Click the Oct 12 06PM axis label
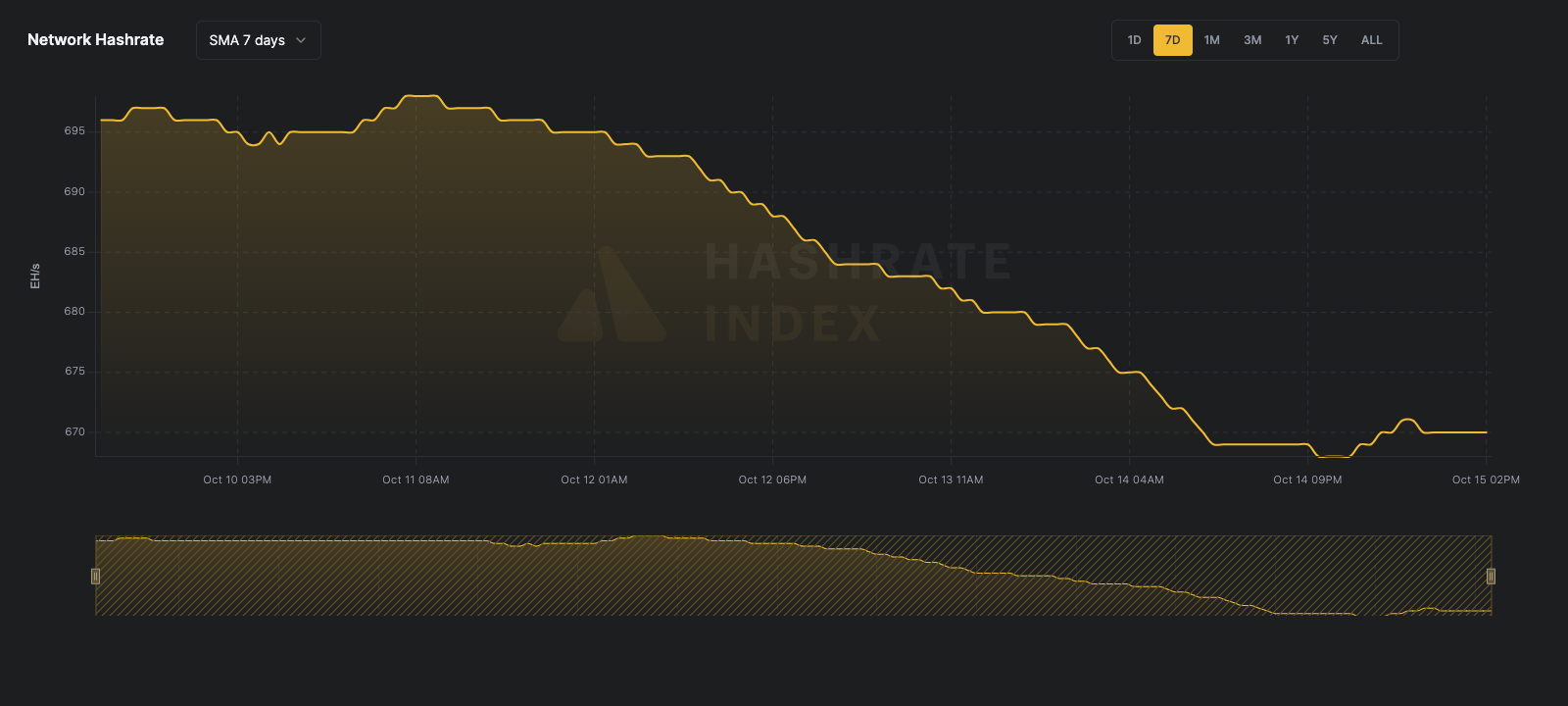The image size is (1568, 706). pyautogui.click(x=772, y=479)
